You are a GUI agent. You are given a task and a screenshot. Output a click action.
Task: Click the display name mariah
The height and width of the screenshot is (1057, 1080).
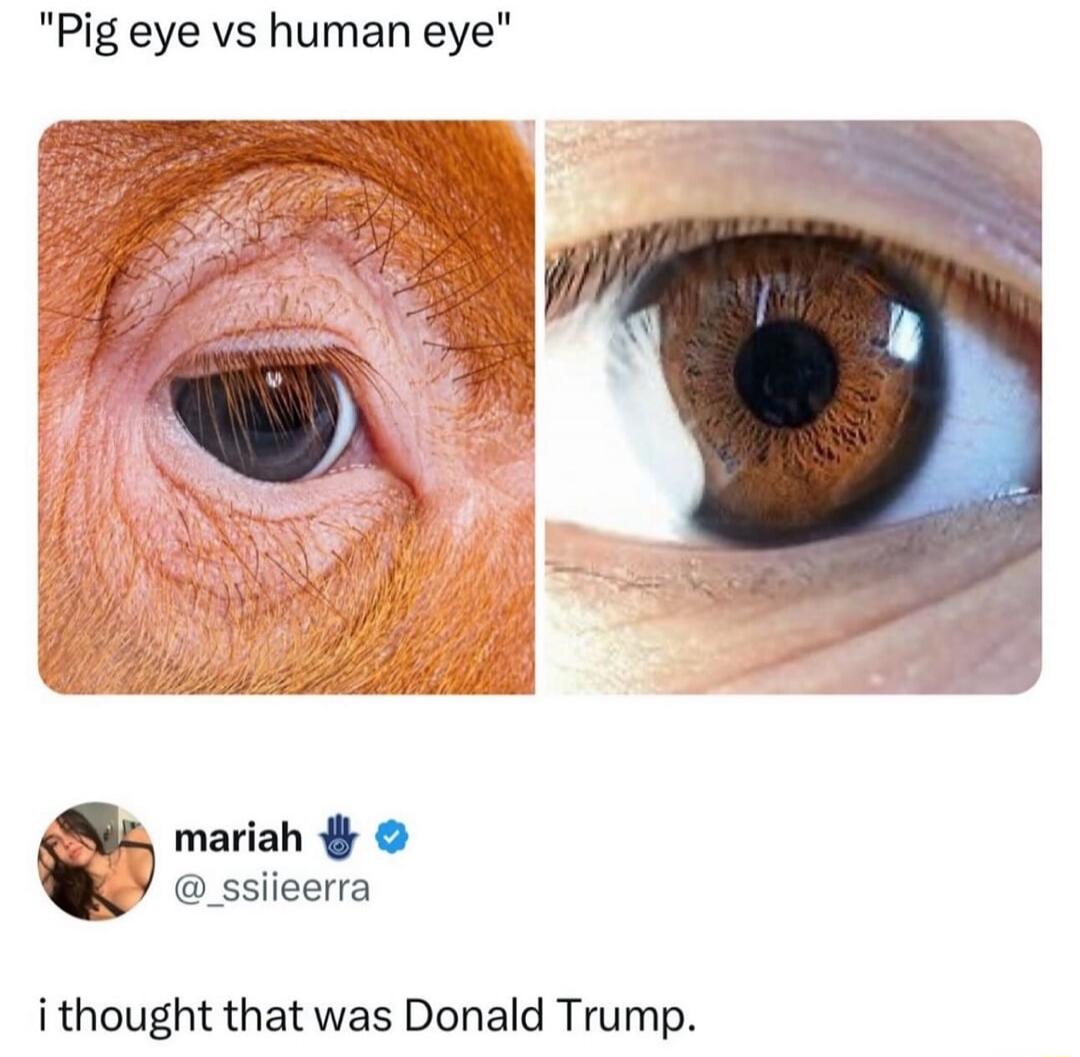click(x=238, y=839)
